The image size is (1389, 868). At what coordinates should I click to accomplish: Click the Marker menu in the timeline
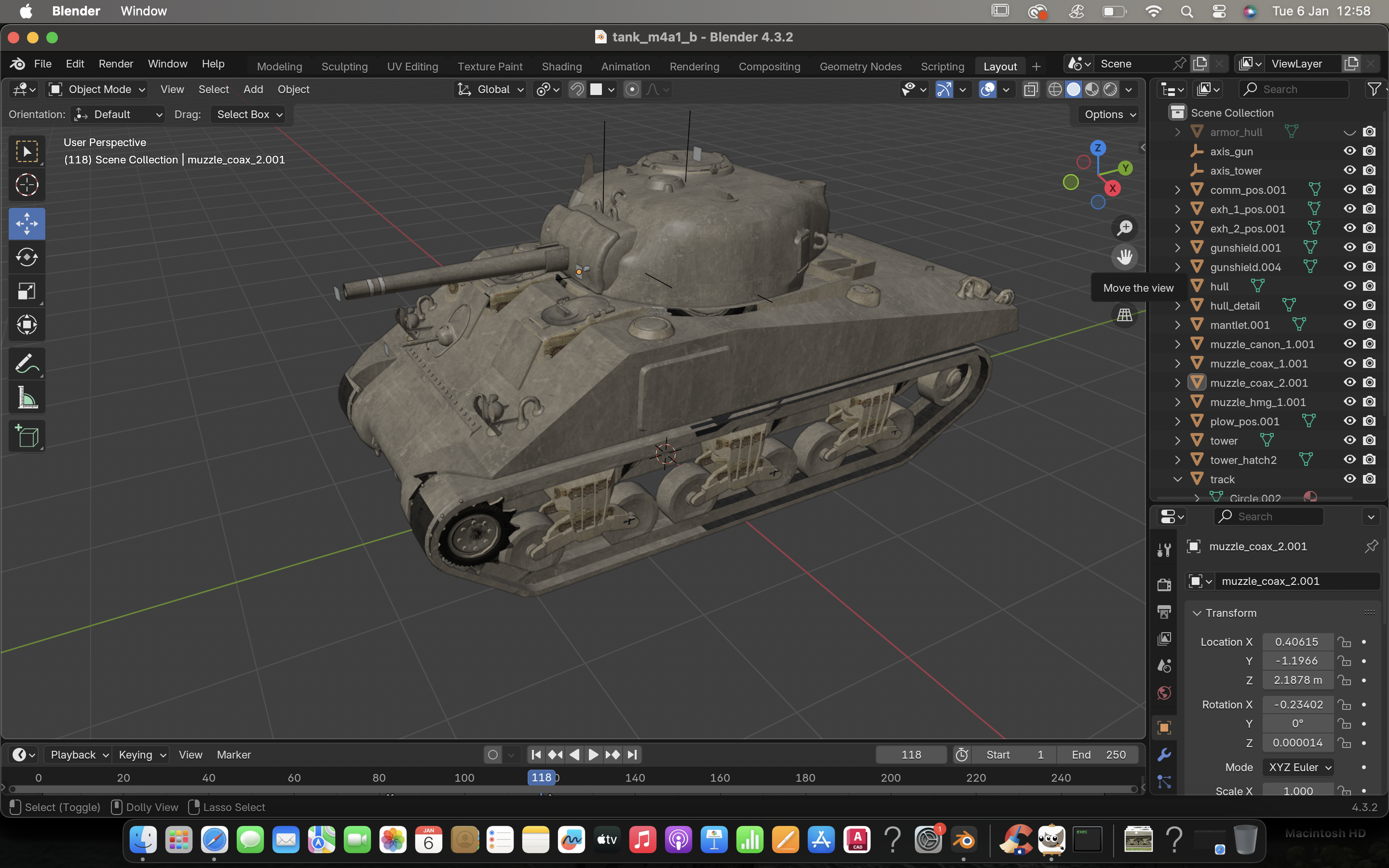pyautogui.click(x=233, y=754)
